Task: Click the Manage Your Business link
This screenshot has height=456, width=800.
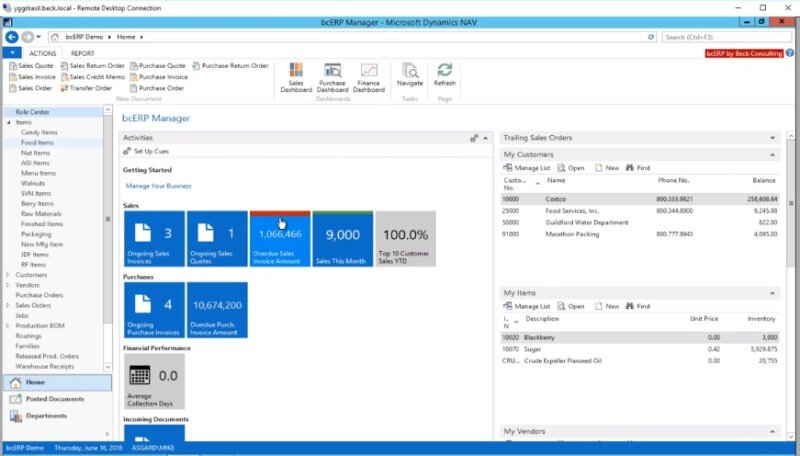Action: point(158,186)
